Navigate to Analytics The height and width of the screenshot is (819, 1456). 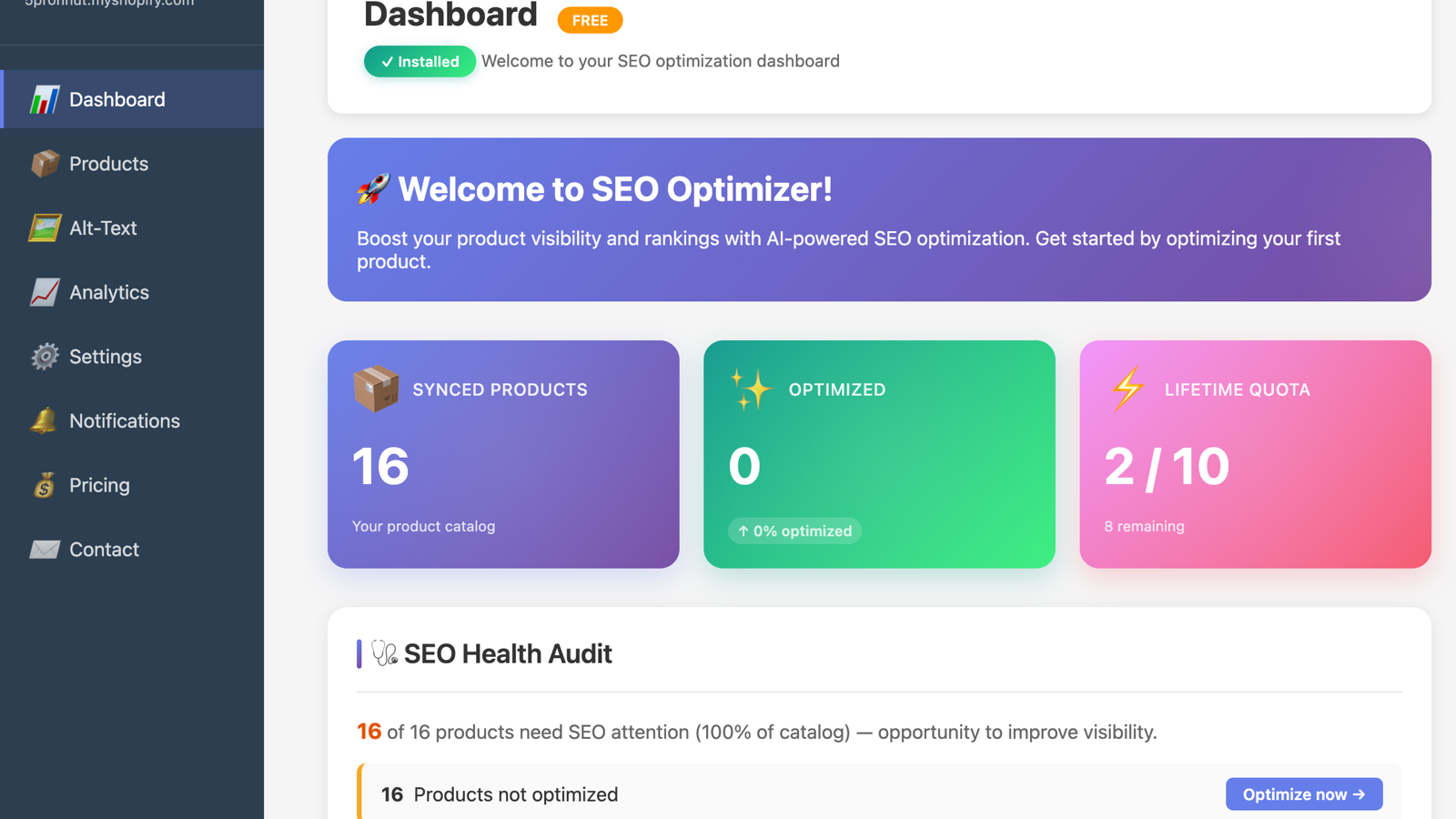[132, 292]
